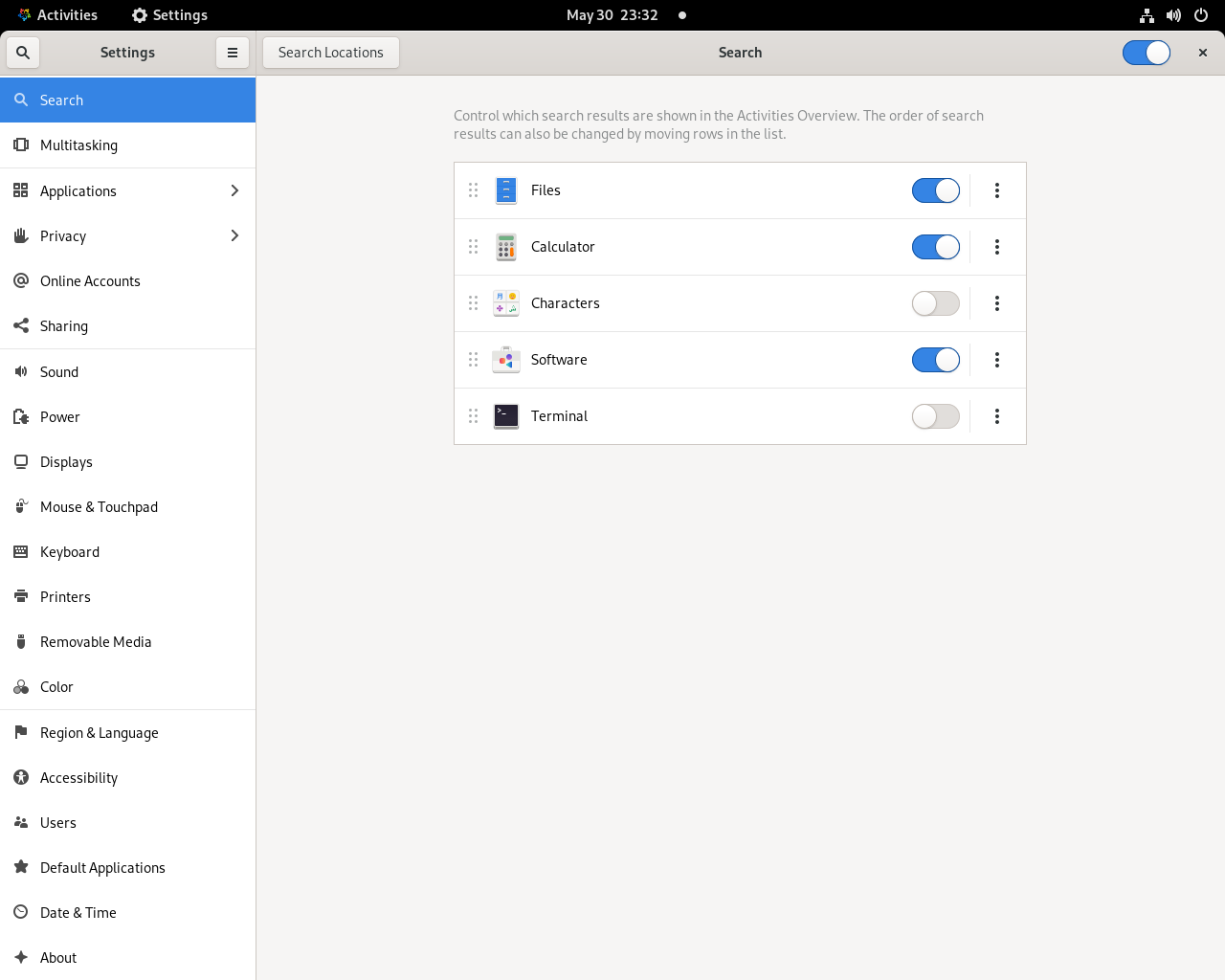This screenshot has height=980, width=1225.
Task: Click the Keyboard icon in sidebar
Action: click(21, 551)
